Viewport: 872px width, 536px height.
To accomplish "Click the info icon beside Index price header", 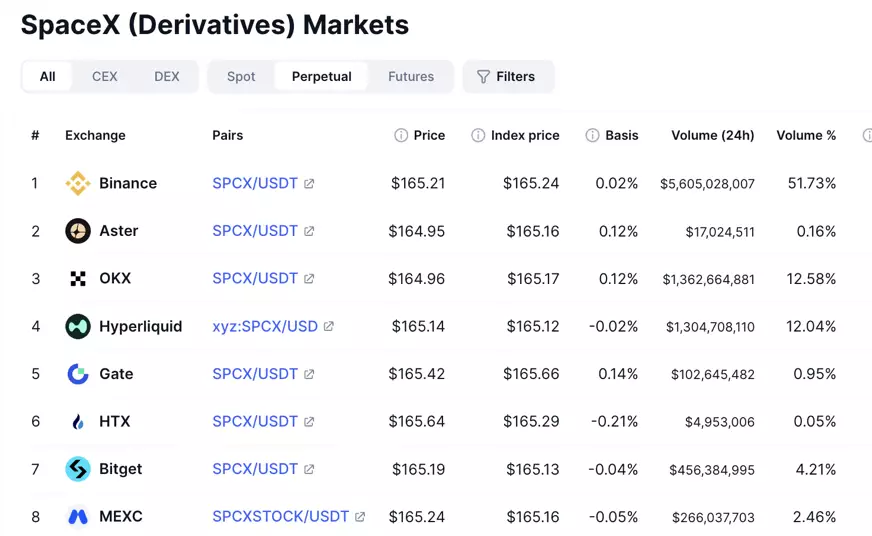I will tap(478, 135).
